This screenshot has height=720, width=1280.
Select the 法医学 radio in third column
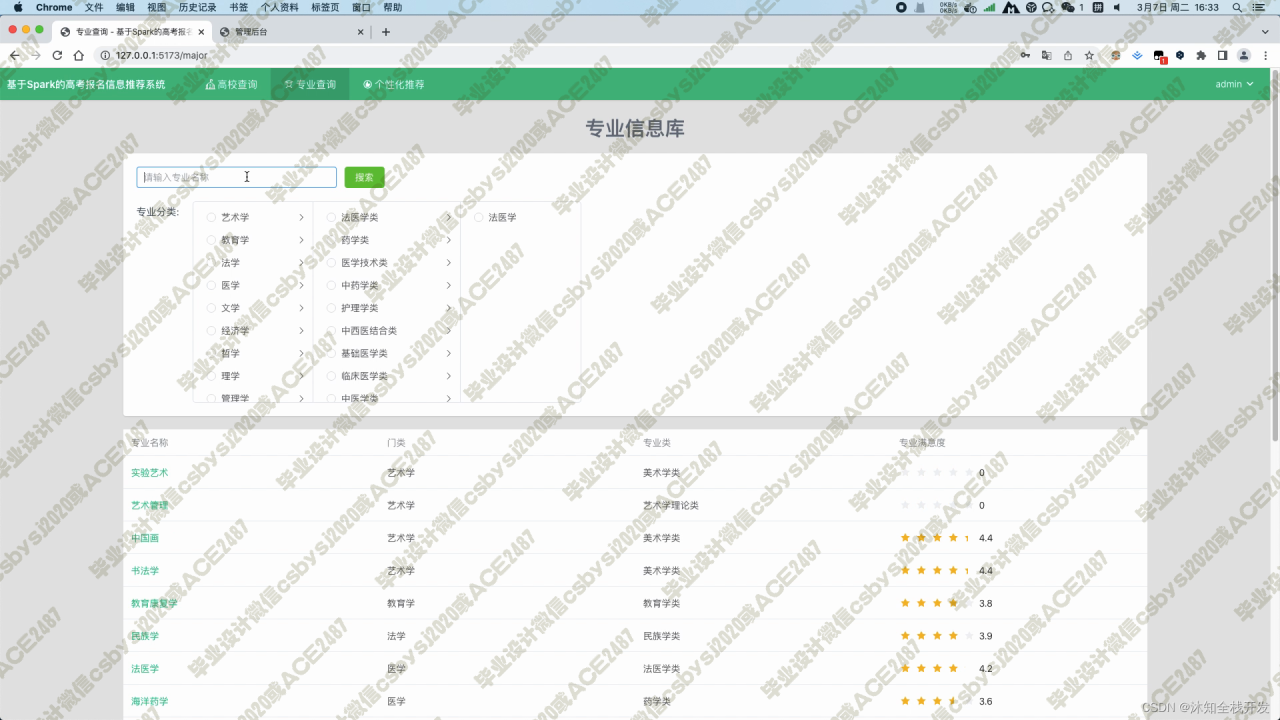pos(478,217)
